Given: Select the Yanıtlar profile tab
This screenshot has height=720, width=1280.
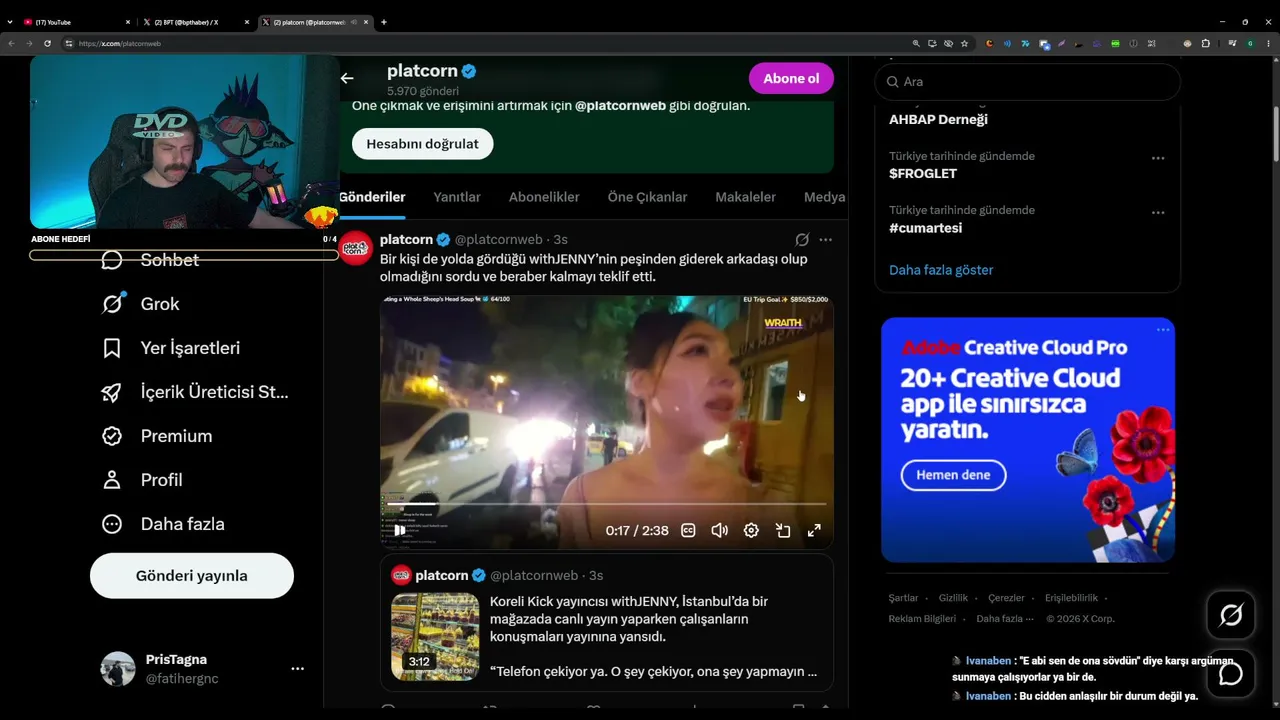Looking at the screenshot, I should (x=457, y=197).
